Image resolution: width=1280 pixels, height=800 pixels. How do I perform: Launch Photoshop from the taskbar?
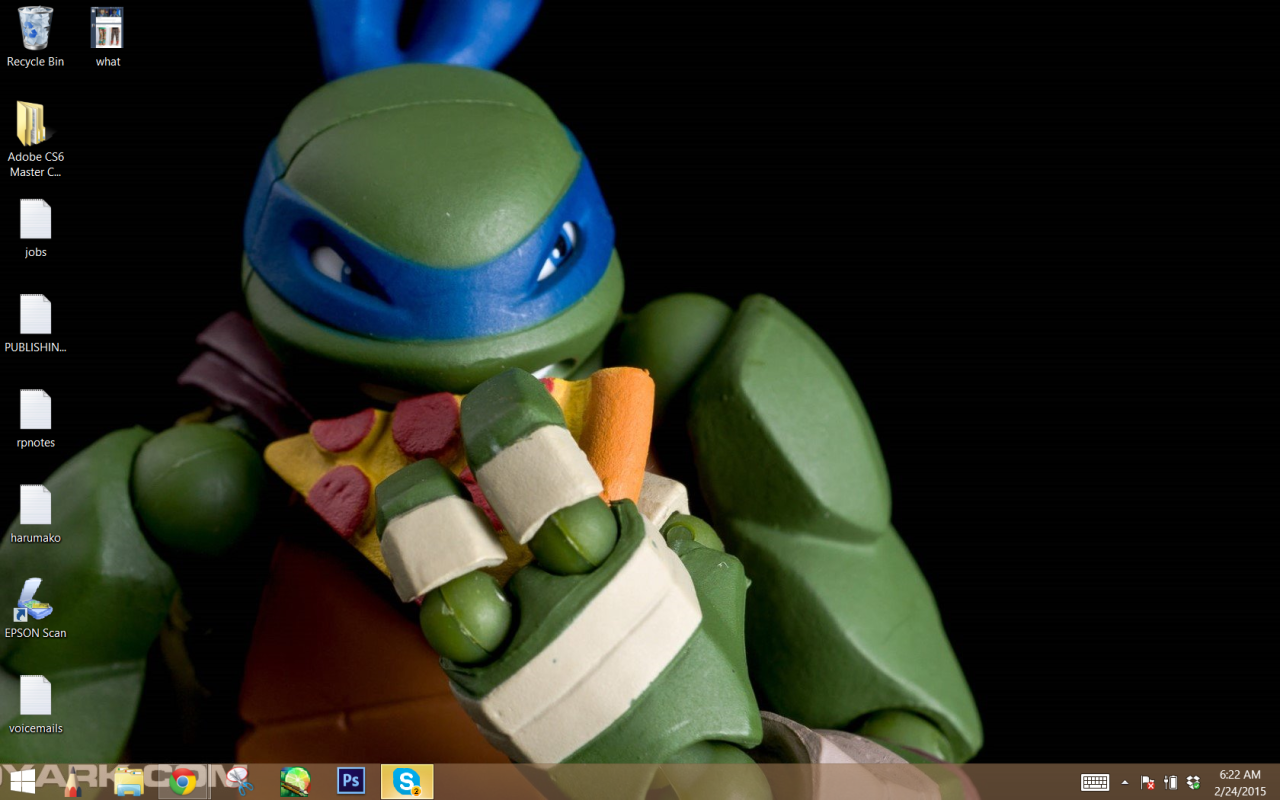(x=351, y=781)
